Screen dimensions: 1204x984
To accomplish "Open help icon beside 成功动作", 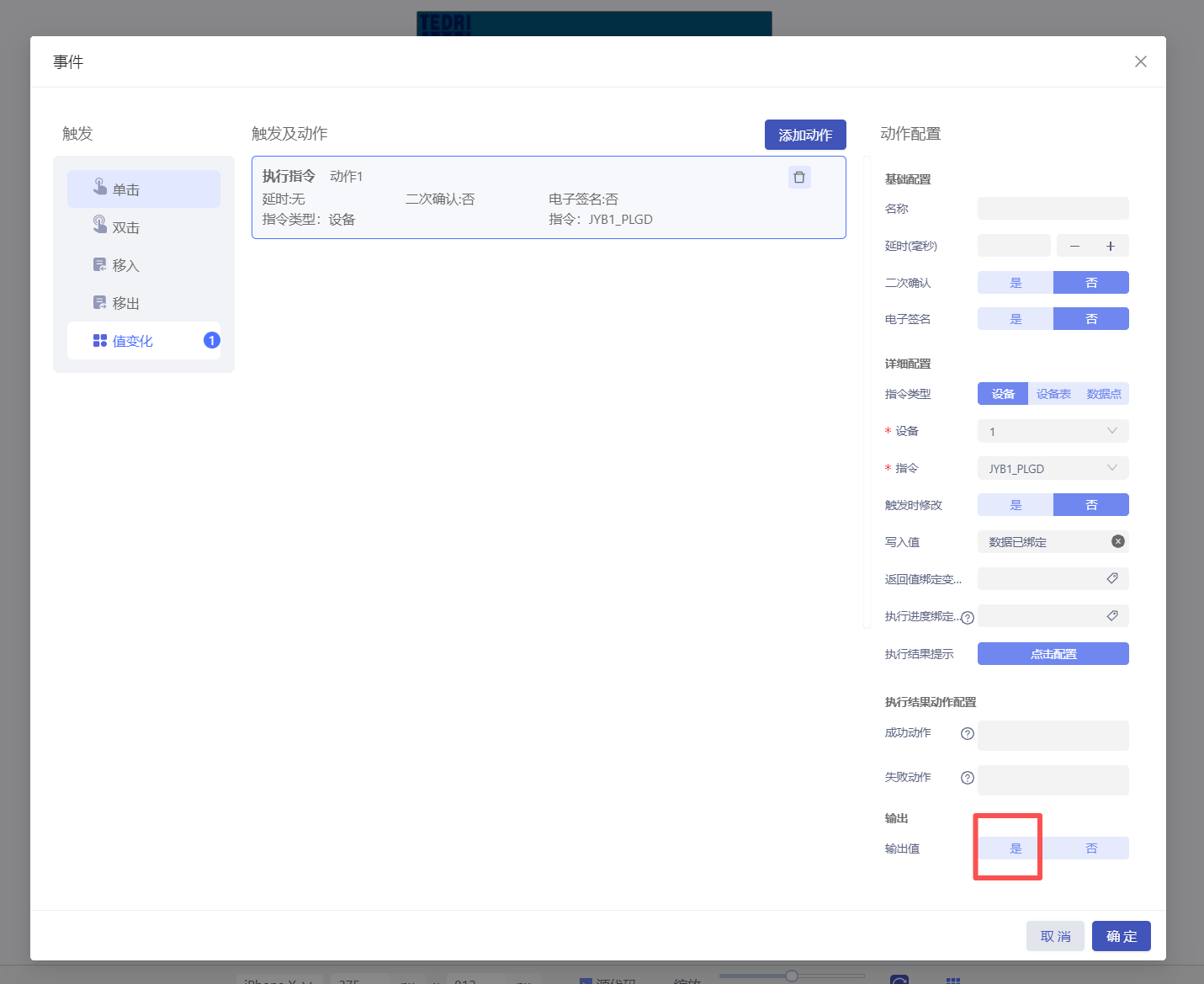I will (x=968, y=733).
